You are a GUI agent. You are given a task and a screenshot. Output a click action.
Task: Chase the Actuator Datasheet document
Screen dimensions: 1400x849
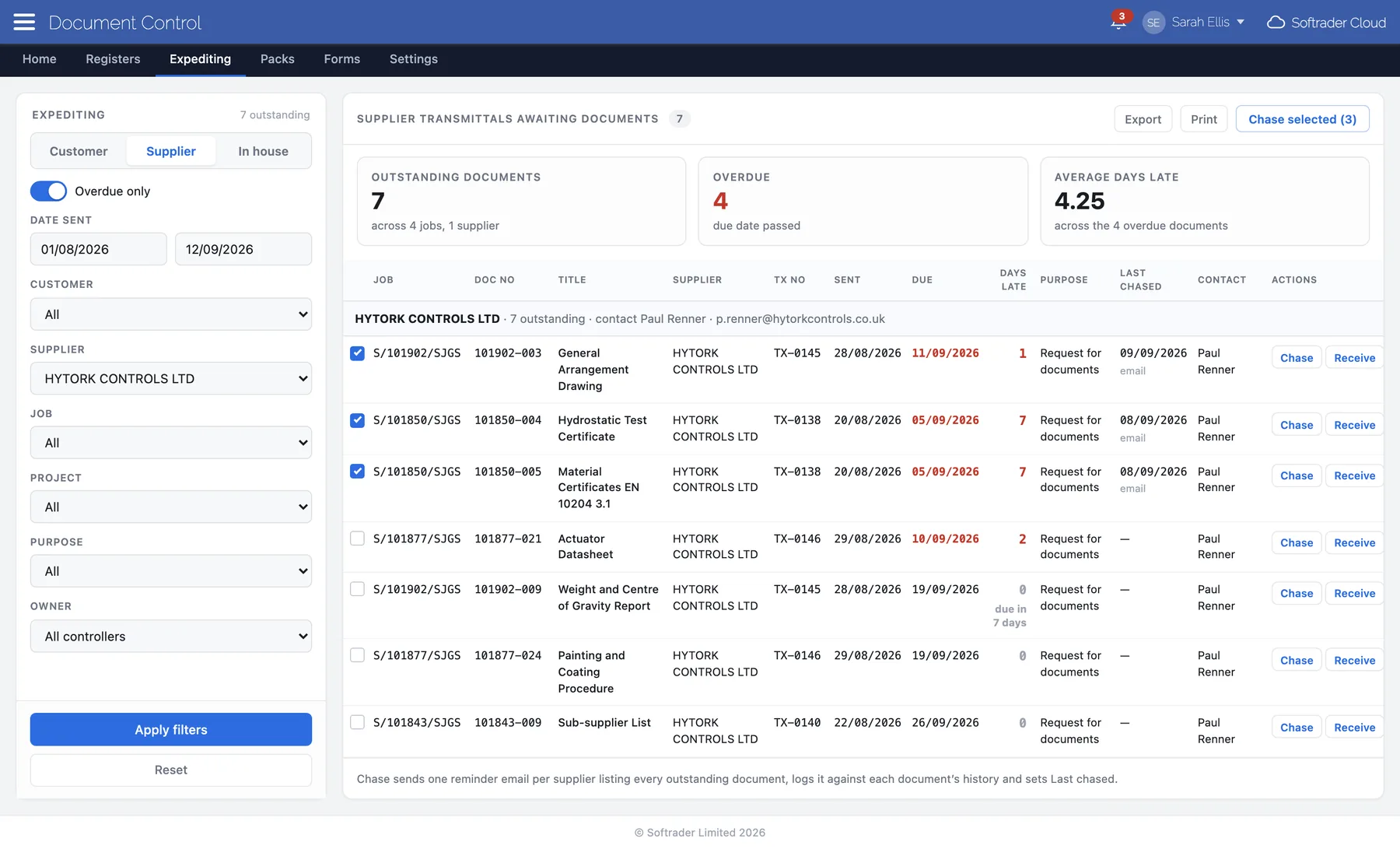tap(1297, 543)
